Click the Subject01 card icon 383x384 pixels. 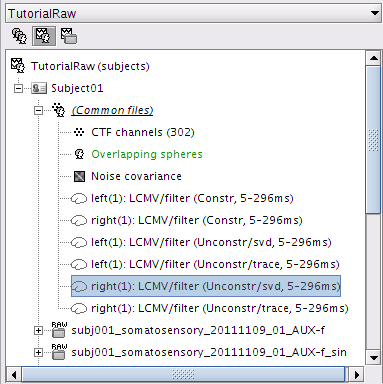[39, 88]
